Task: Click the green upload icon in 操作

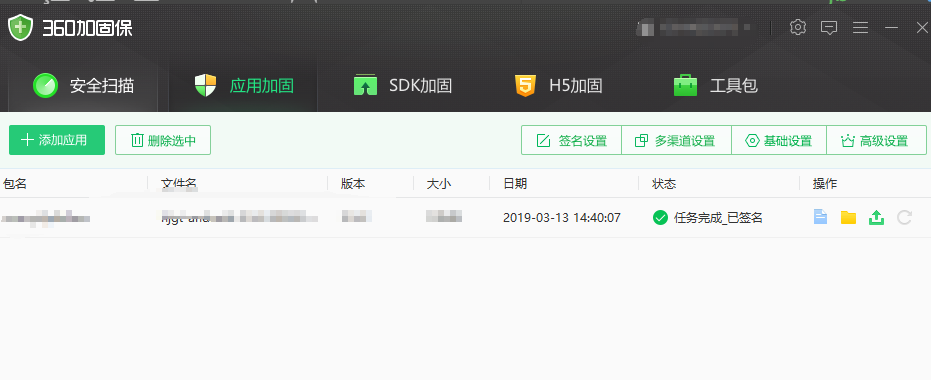Action: [x=876, y=218]
